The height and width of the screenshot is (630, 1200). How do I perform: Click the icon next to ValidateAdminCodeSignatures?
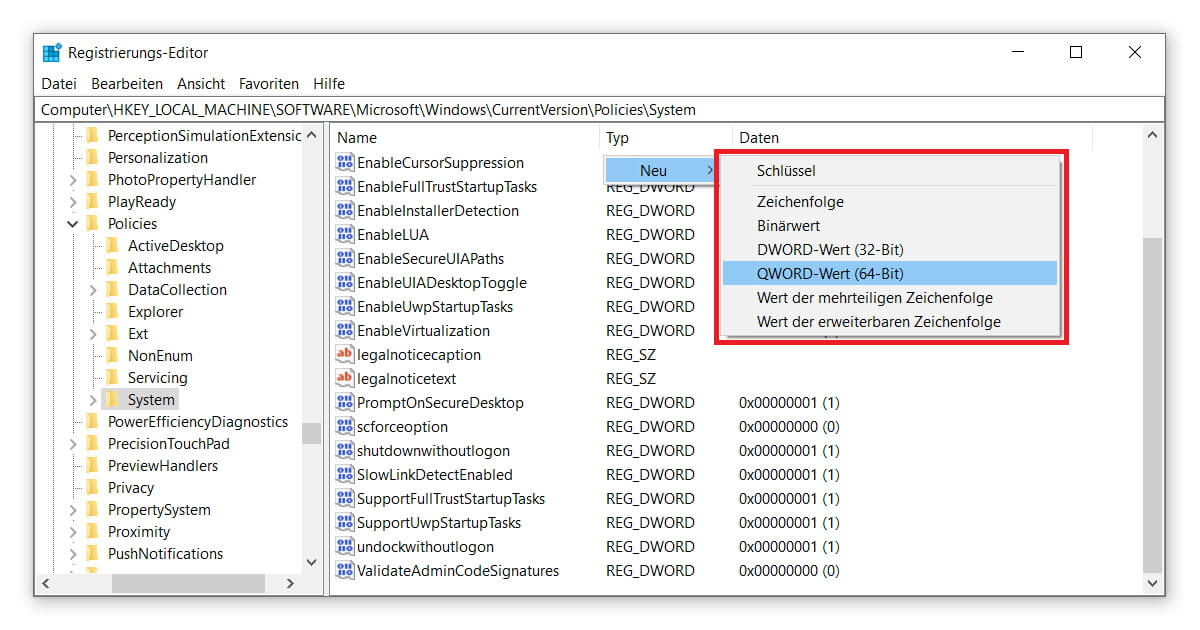pos(346,570)
